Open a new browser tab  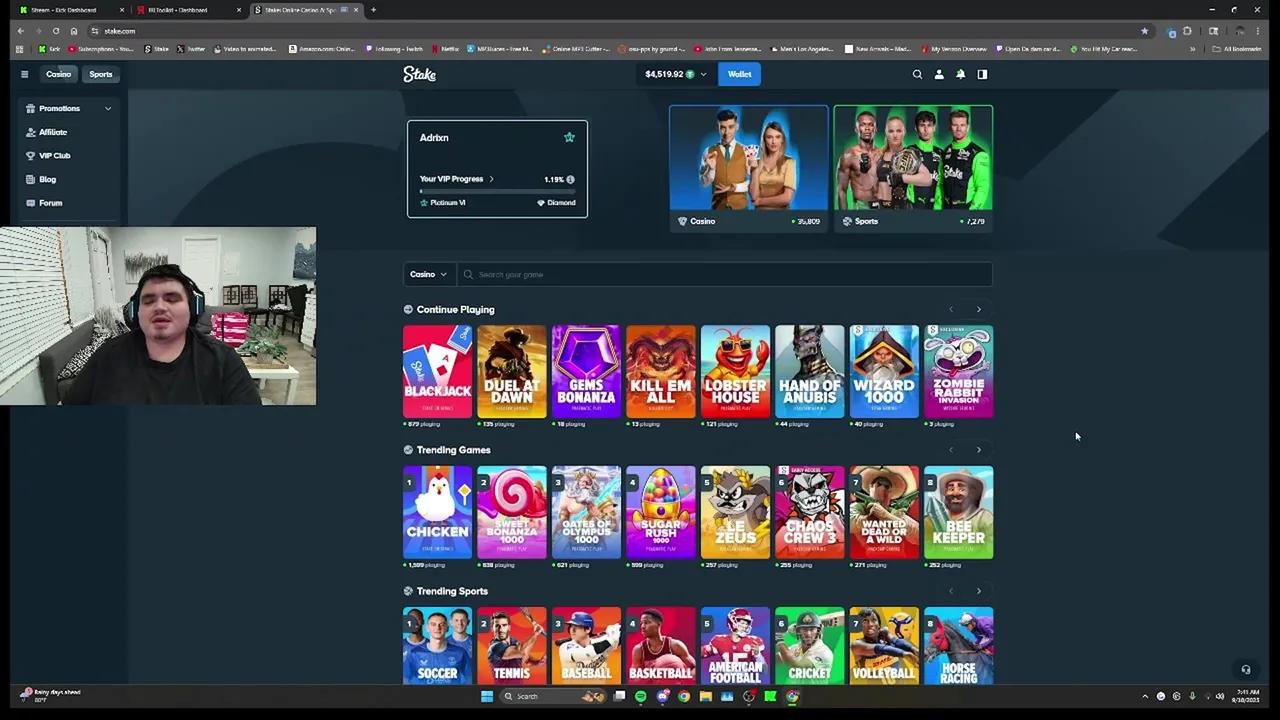click(x=373, y=10)
